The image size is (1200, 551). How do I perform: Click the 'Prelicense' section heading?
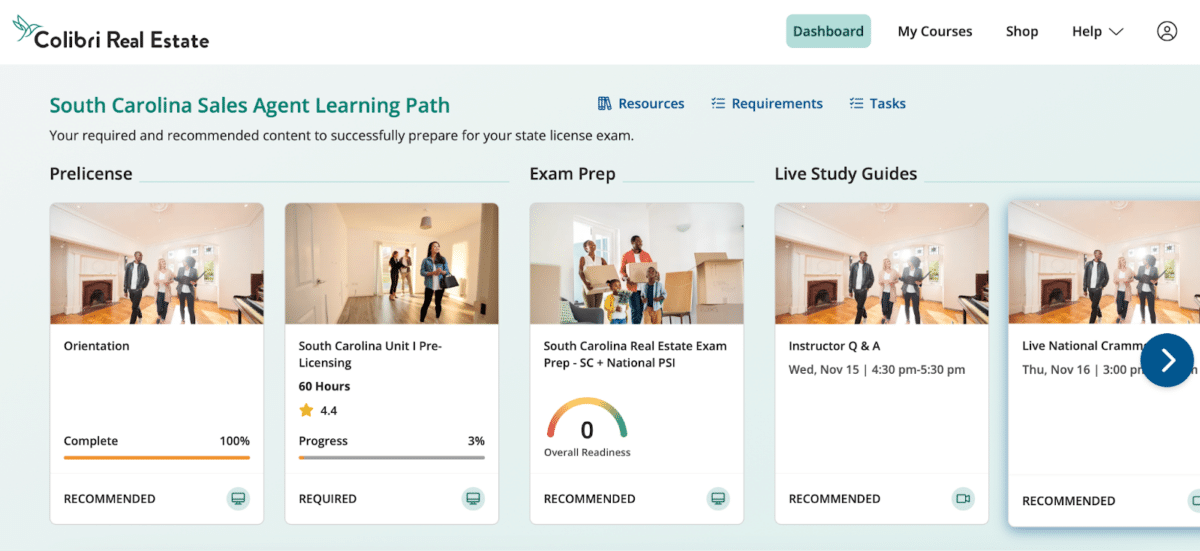tap(91, 173)
